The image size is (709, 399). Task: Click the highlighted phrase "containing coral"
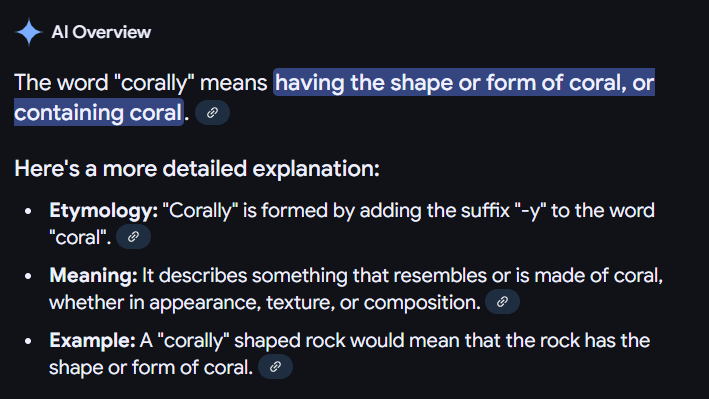[98, 113]
